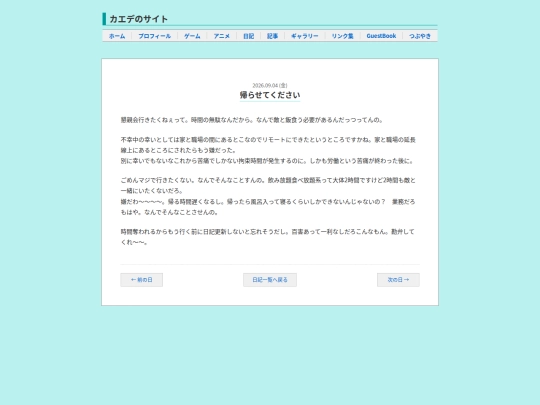Select アニメ in navigation bar

[x=221, y=36]
